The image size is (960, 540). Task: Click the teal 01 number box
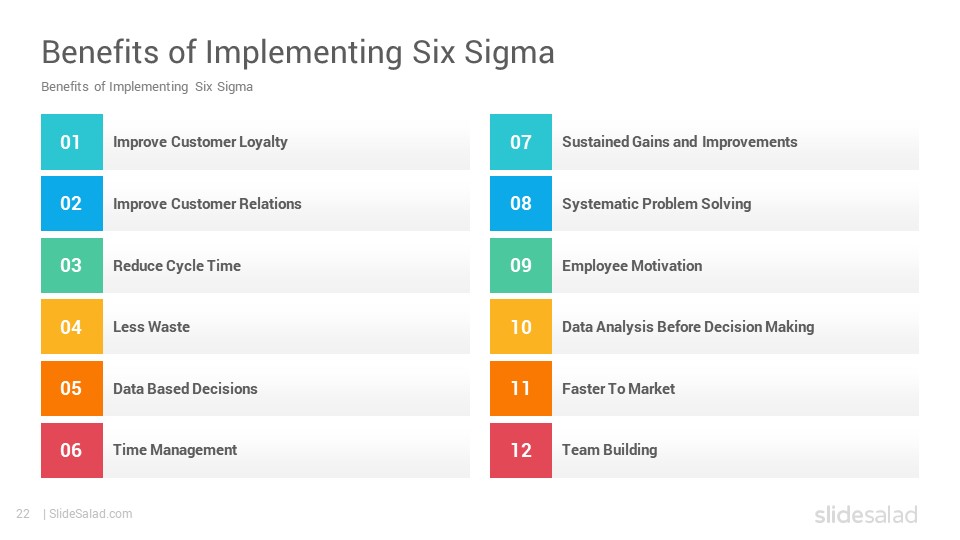pos(72,141)
